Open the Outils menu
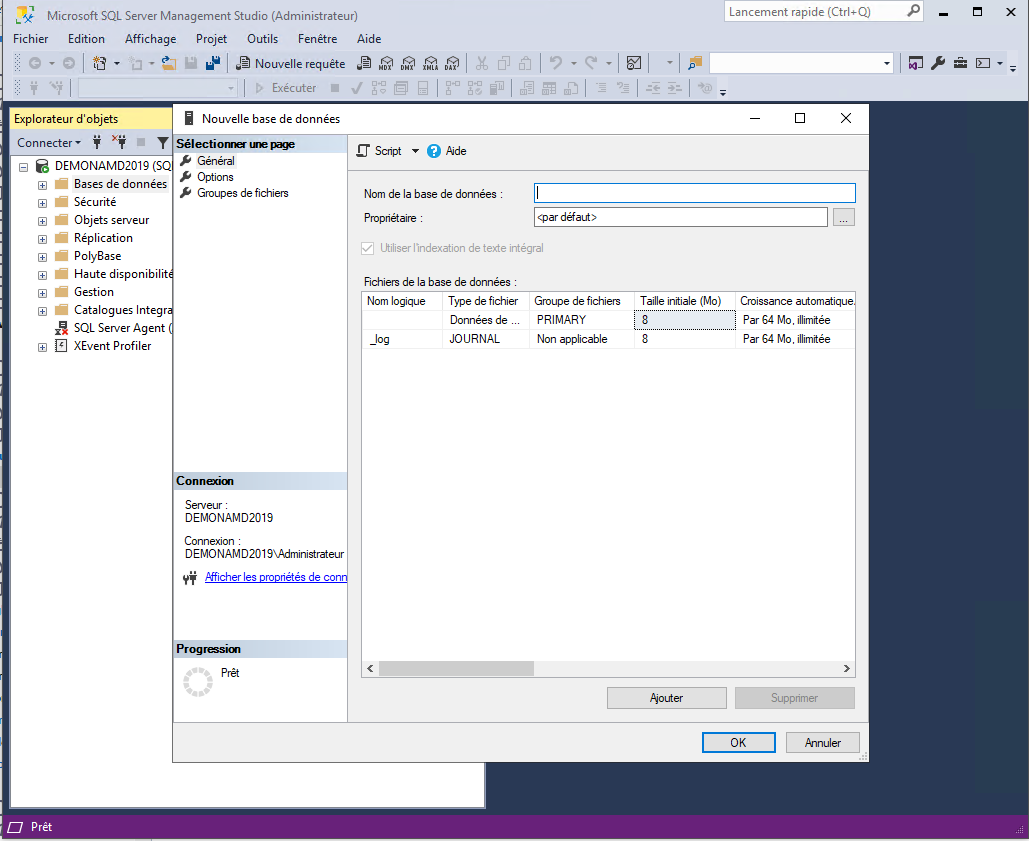 [262, 39]
